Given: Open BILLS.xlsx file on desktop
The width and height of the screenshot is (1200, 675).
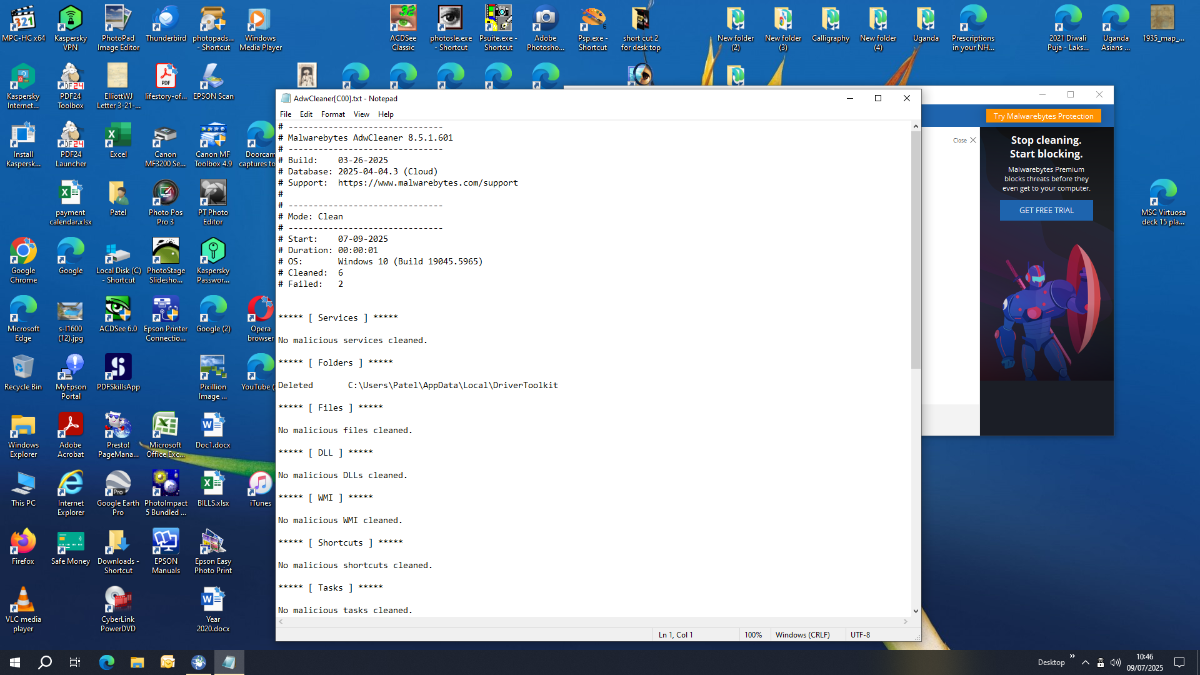Looking at the screenshot, I should 212,485.
